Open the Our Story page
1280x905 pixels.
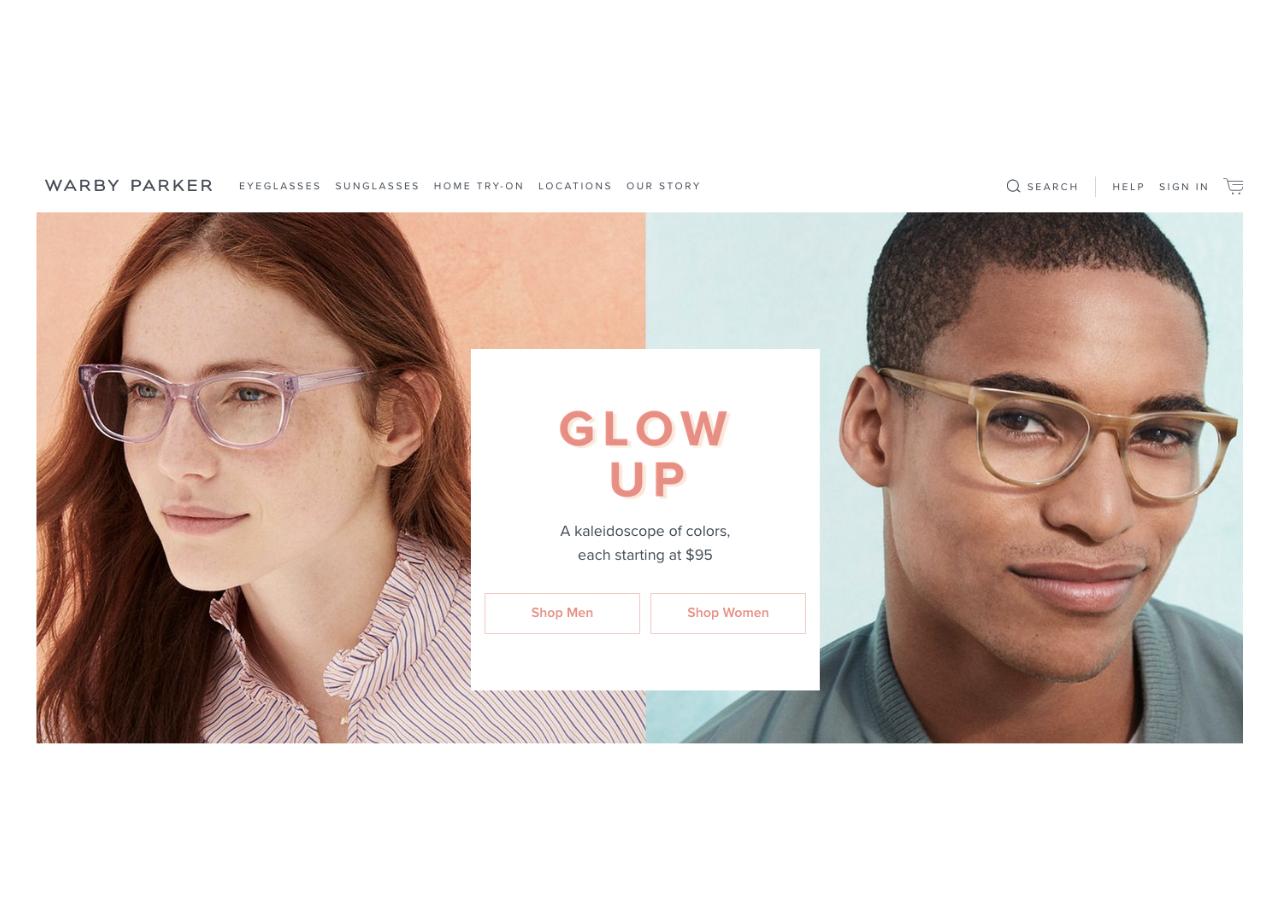coord(663,186)
